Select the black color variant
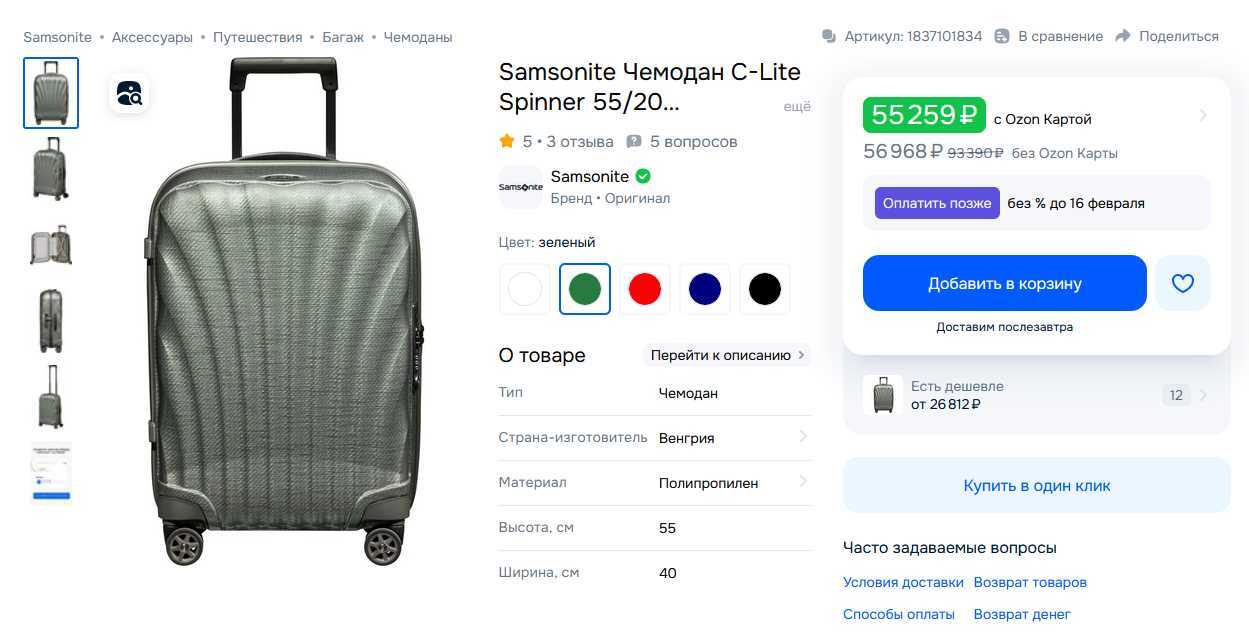The image size is (1249, 634). click(x=765, y=289)
